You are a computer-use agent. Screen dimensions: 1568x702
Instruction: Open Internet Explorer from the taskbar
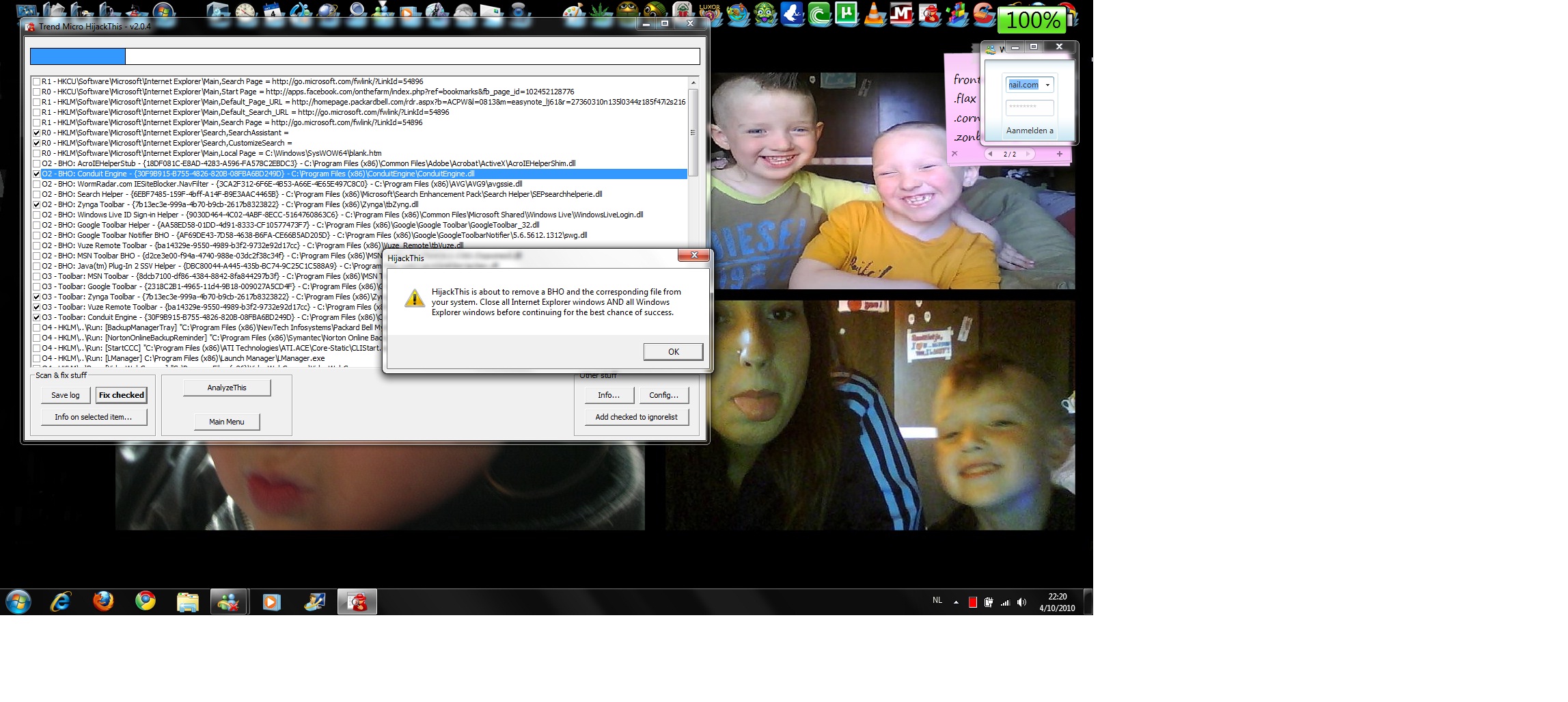pos(61,602)
